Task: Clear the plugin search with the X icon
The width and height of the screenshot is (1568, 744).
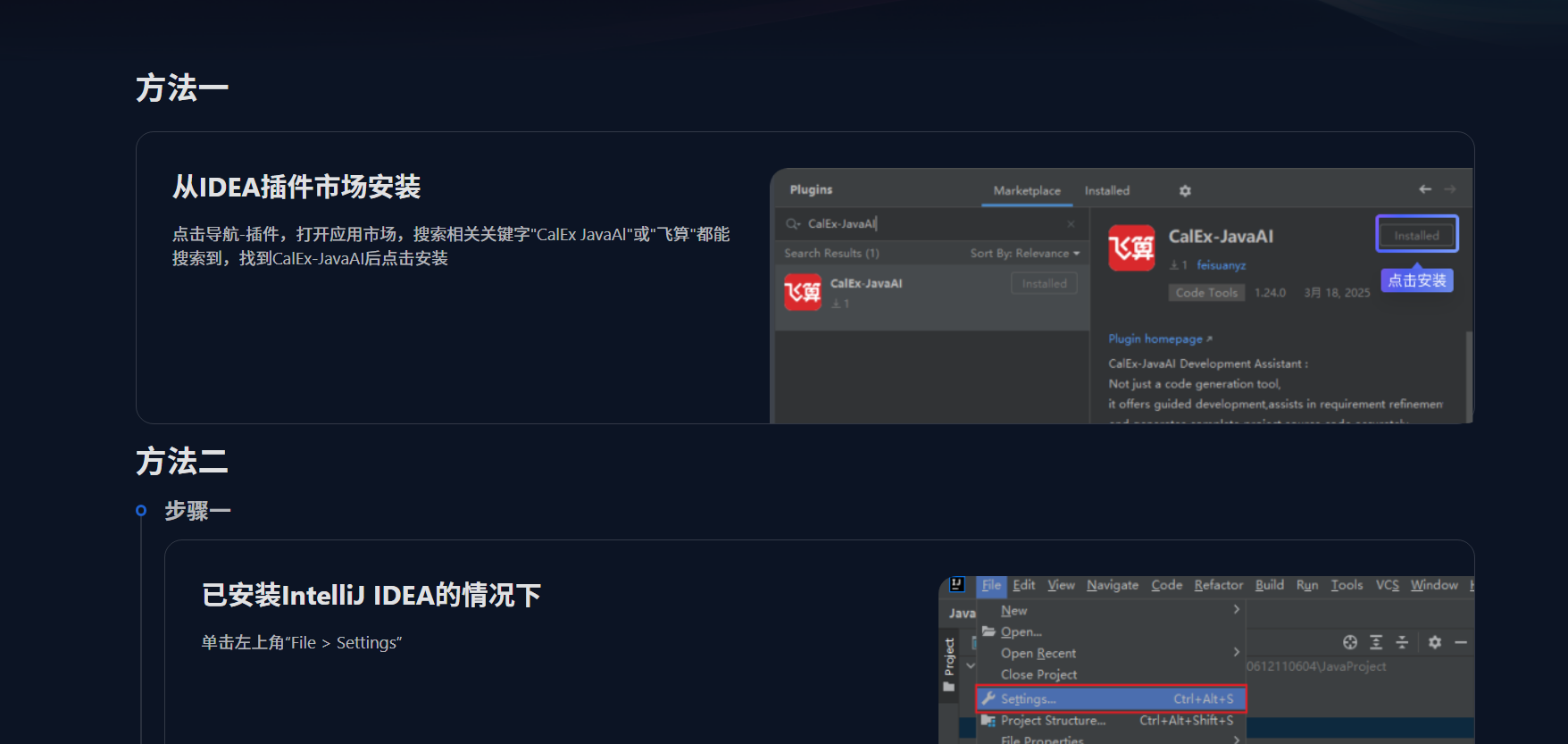Action: coord(1071,224)
